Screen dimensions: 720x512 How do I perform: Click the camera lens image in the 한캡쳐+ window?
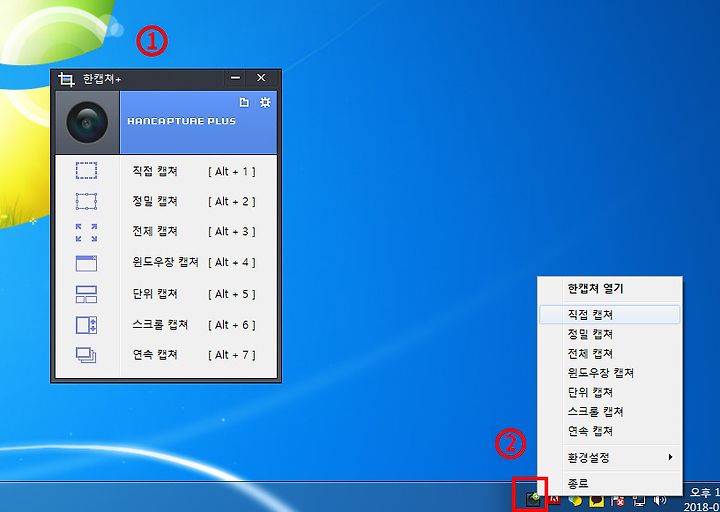click(87, 122)
